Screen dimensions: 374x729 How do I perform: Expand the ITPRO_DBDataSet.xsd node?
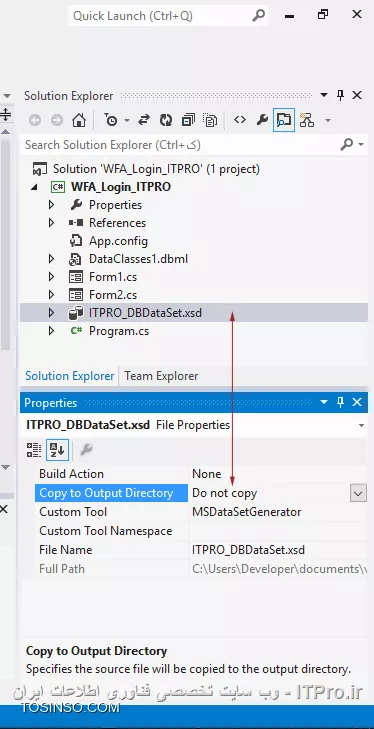pos(51,313)
